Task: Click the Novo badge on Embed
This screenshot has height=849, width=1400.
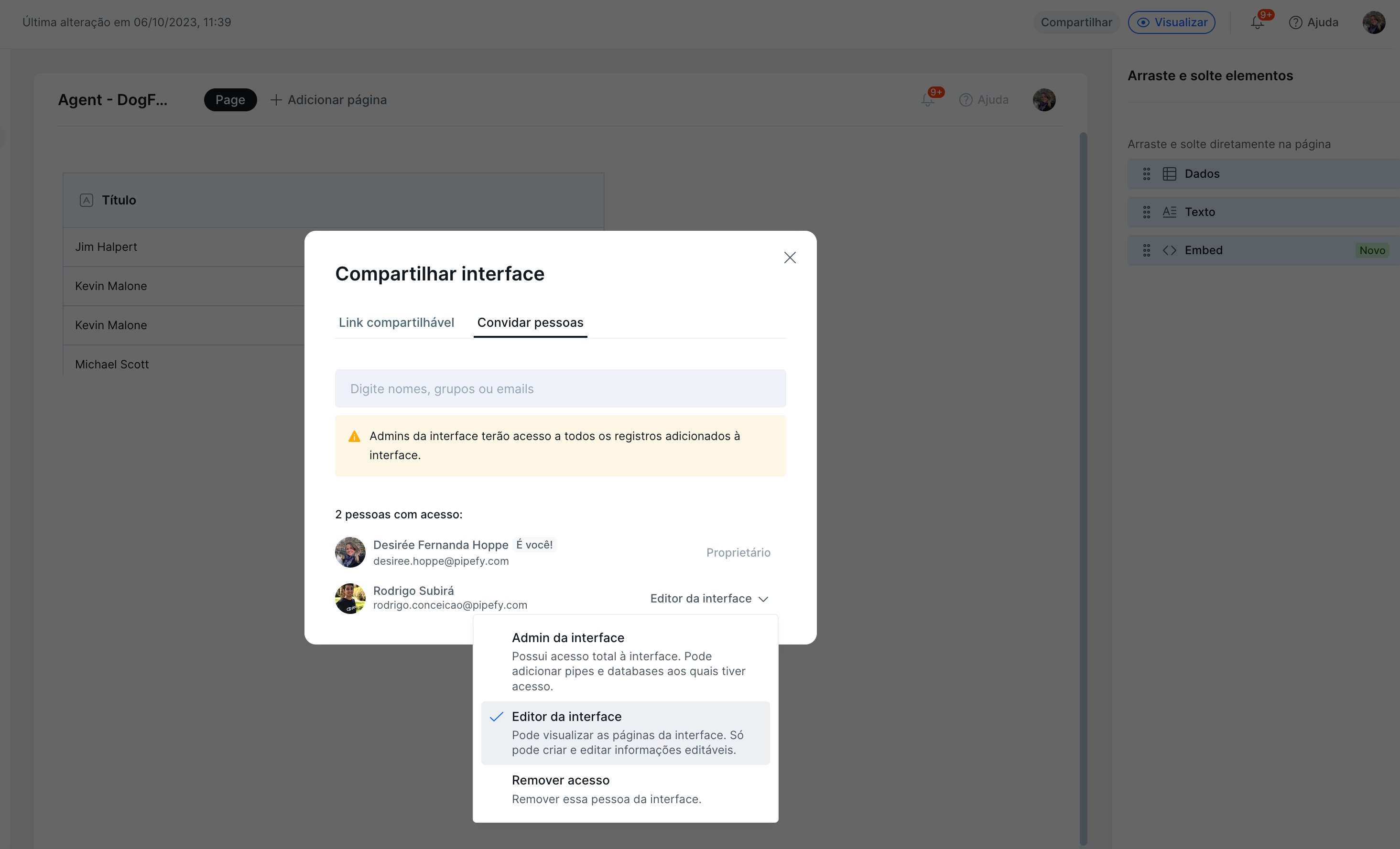Action: [x=1372, y=250]
